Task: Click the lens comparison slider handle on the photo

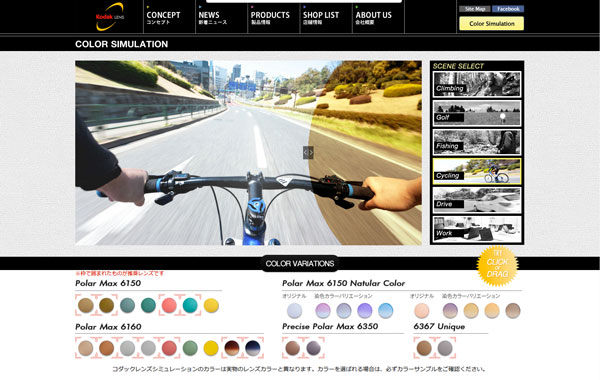Action: tap(308, 153)
